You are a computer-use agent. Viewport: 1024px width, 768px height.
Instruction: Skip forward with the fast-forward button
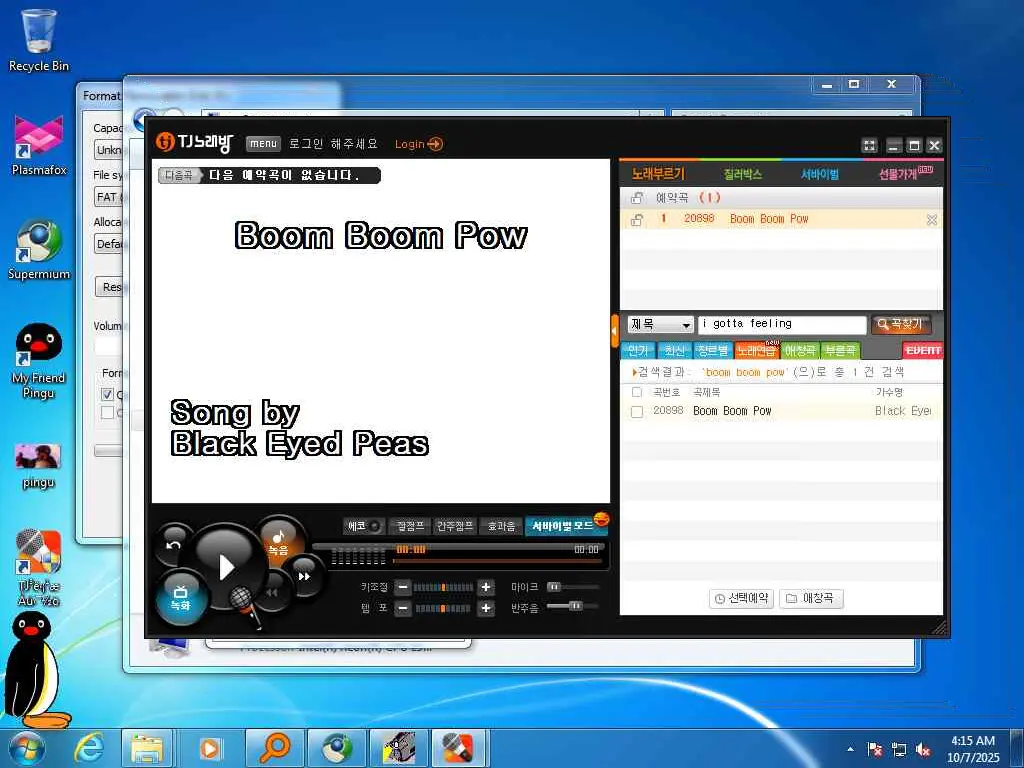coord(304,576)
